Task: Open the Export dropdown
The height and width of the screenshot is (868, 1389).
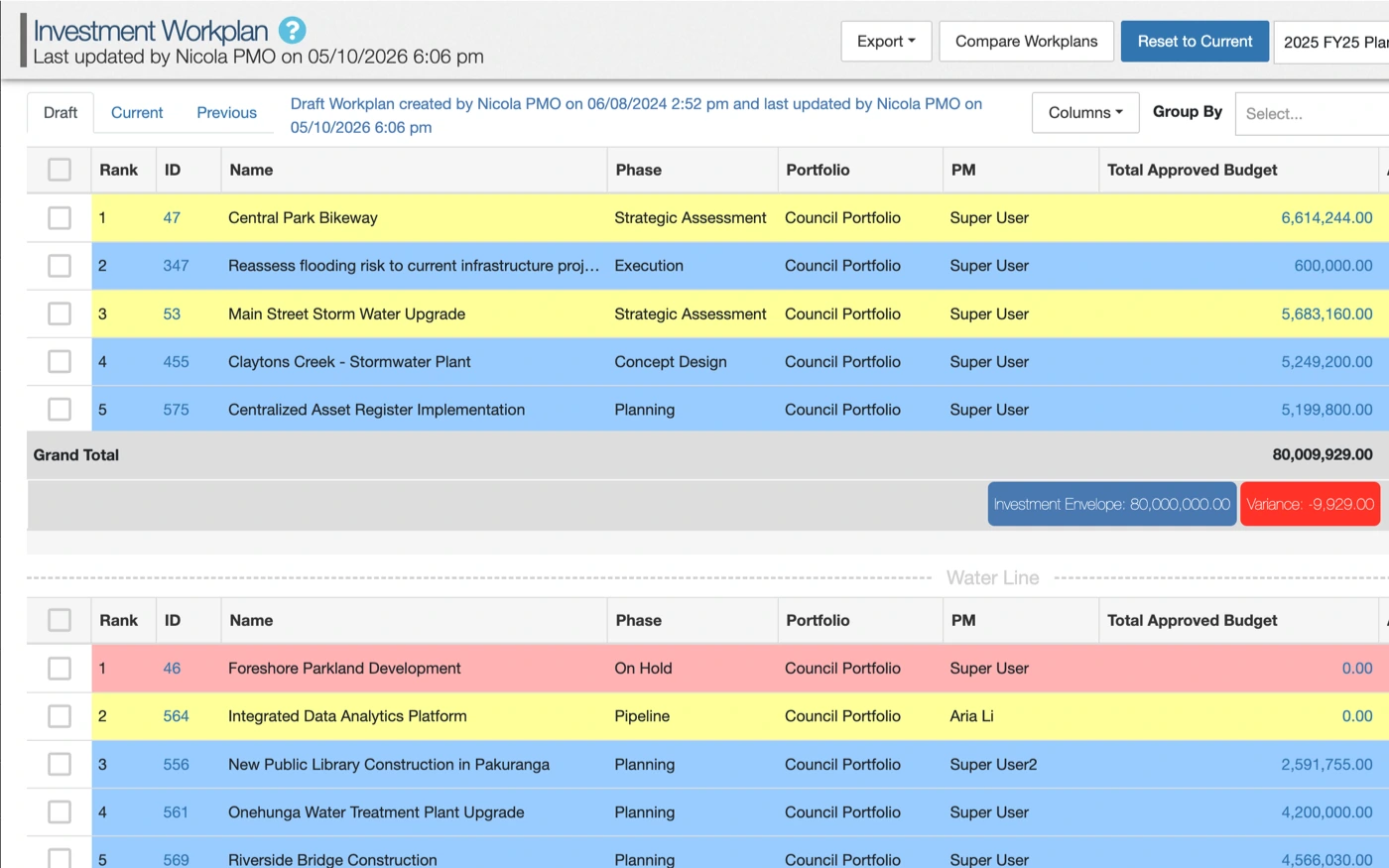Action: coord(886,41)
